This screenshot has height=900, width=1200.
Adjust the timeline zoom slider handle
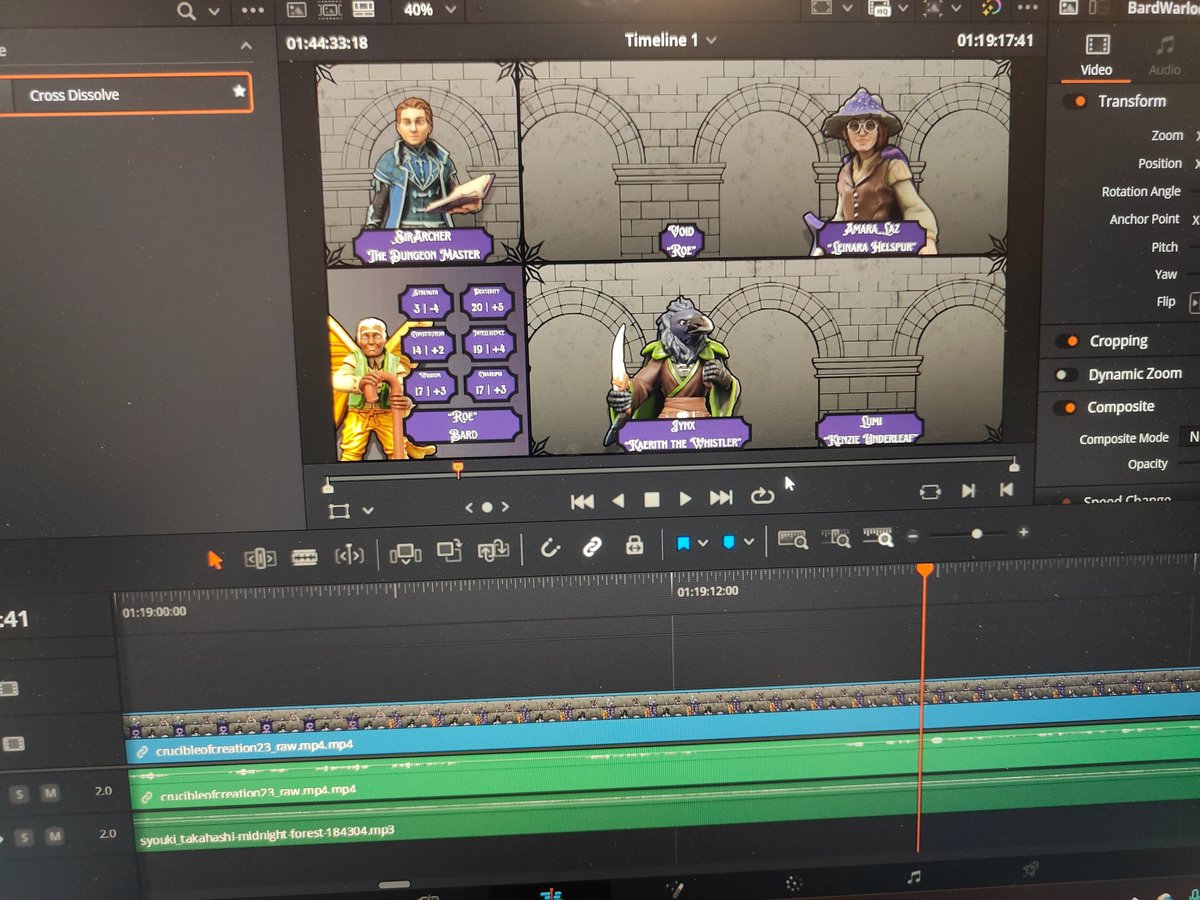pos(976,534)
